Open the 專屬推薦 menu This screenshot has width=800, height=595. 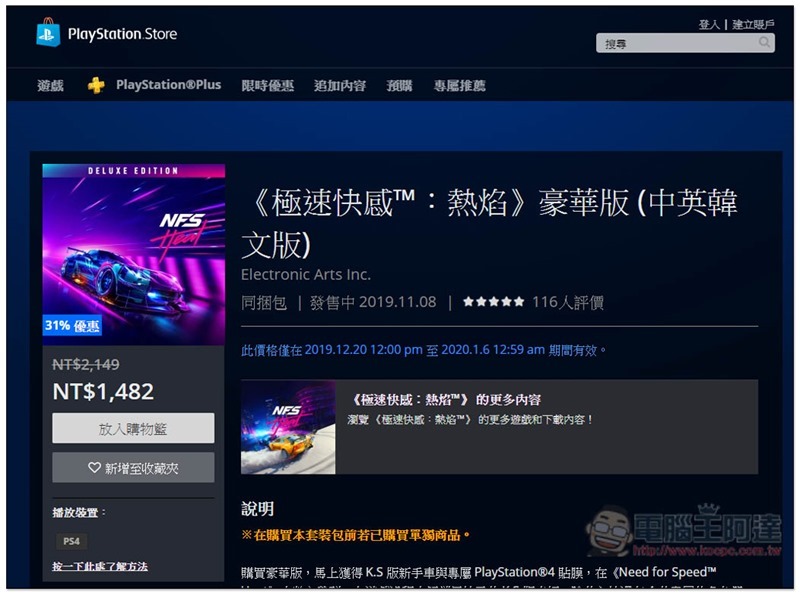[x=459, y=85]
